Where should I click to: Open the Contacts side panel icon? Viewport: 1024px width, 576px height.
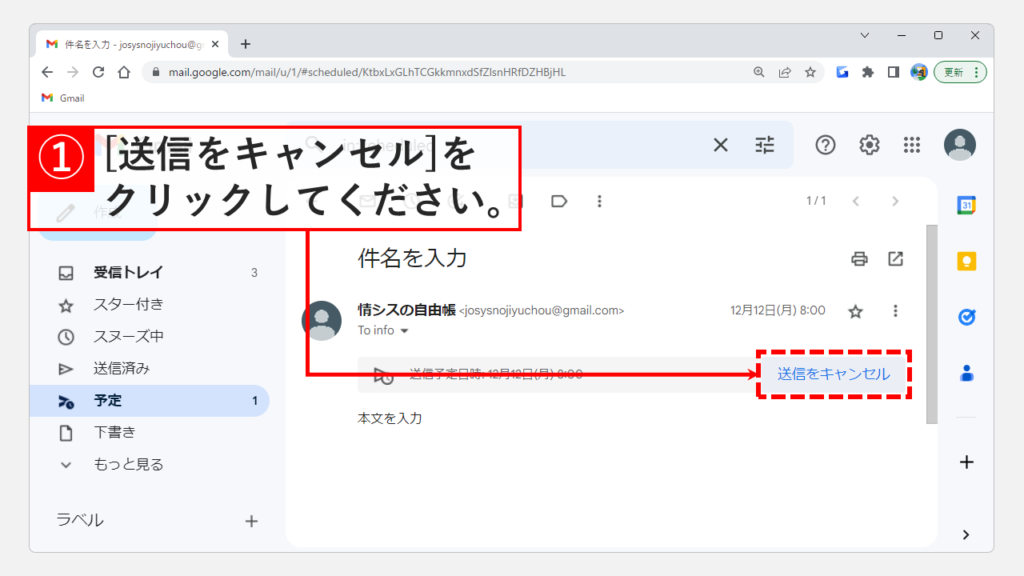[967, 373]
